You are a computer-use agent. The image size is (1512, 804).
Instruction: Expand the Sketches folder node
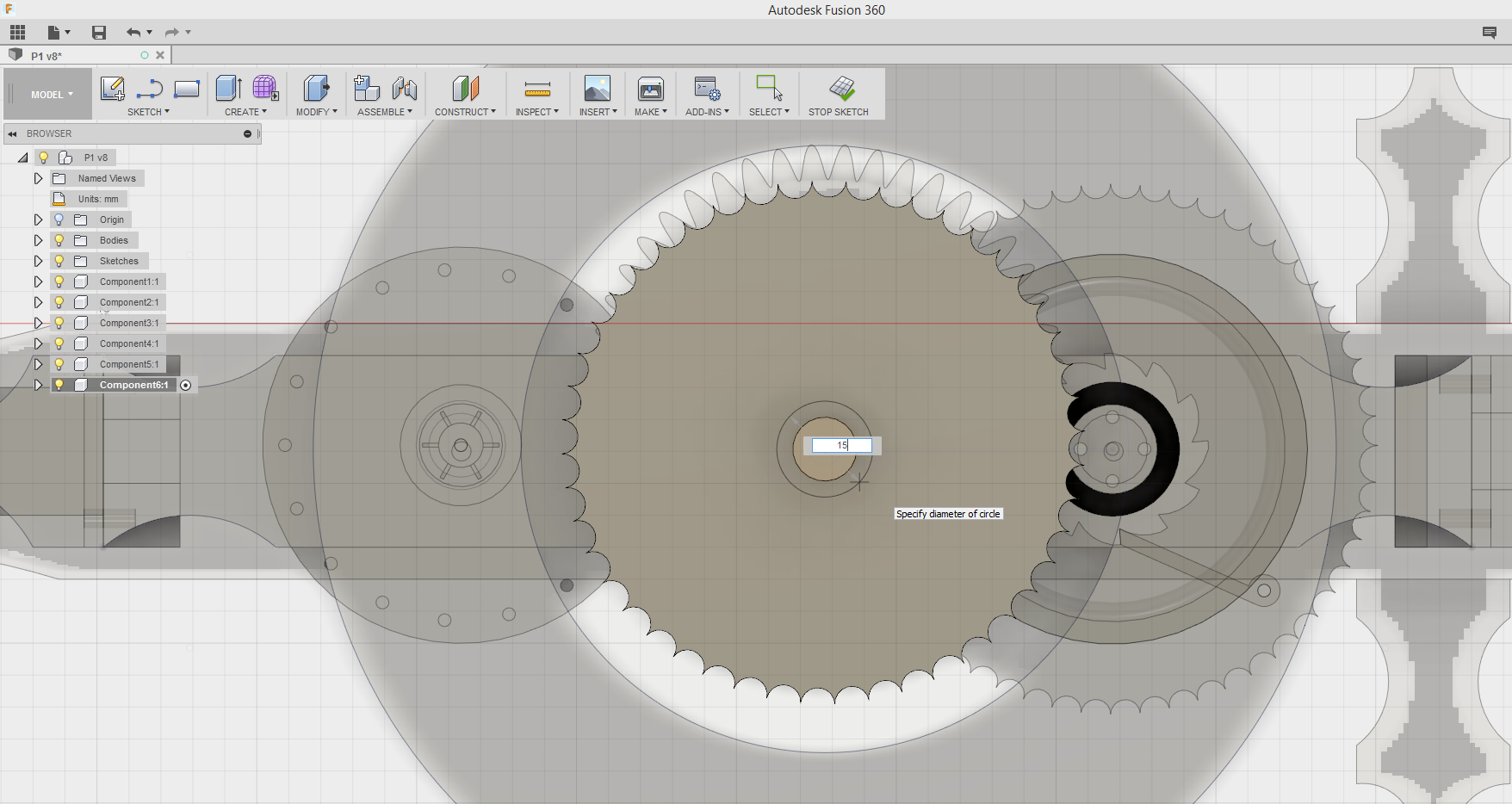pyautogui.click(x=38, y=261)
